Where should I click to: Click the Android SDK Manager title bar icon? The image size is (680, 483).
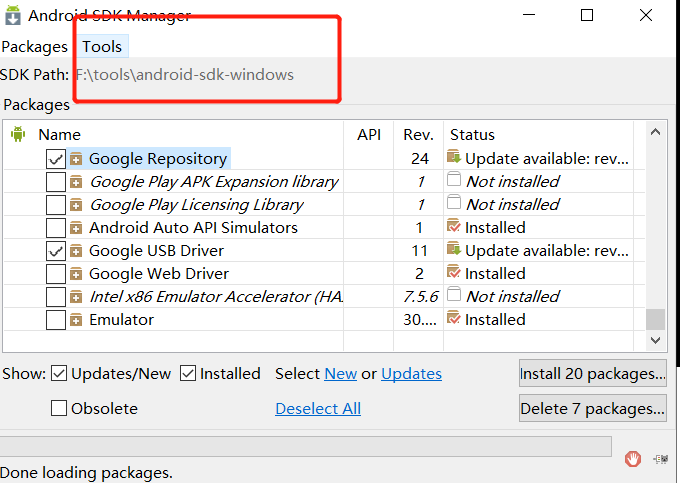point(13,15)
